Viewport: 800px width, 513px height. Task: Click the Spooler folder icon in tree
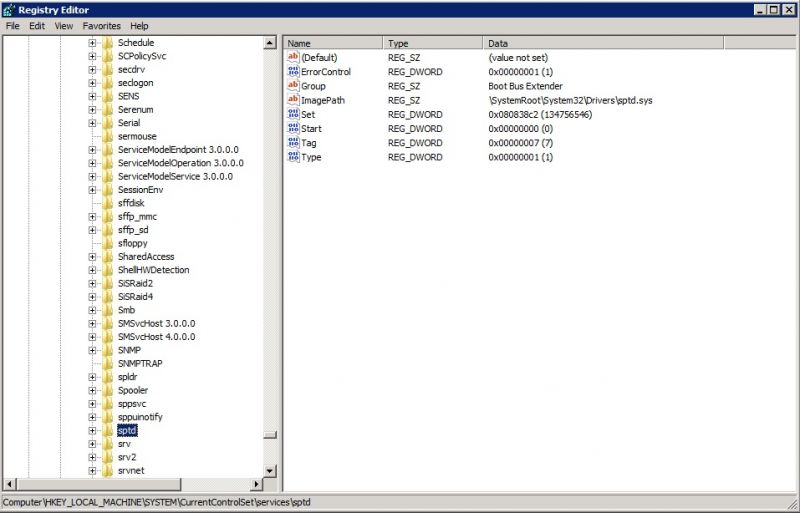[x=107, y=390]
